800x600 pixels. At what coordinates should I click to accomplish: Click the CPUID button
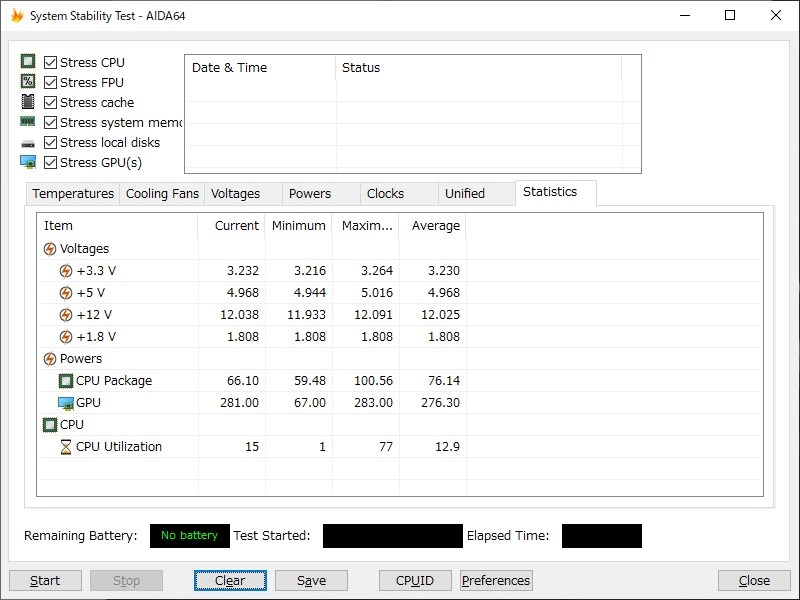(415, 580)
